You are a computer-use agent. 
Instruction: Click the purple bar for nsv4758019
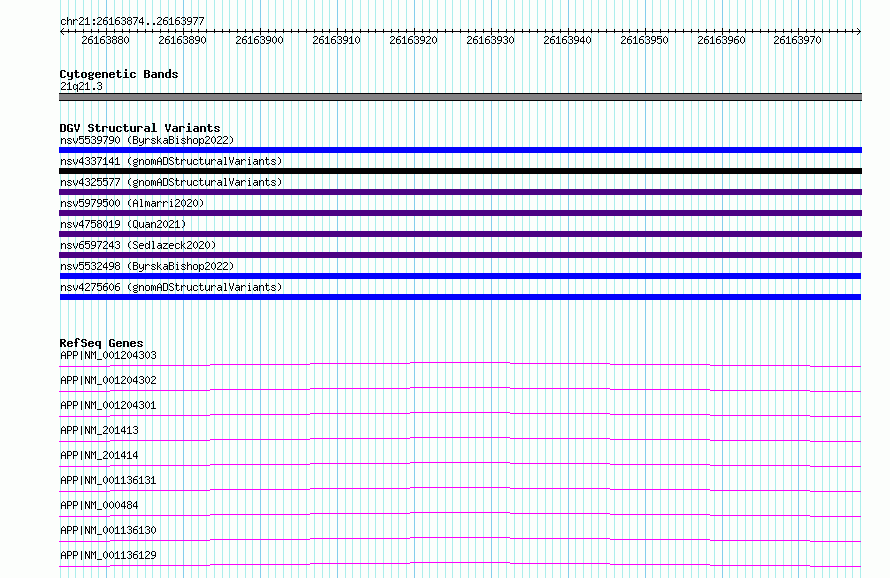tap(460, 234)
